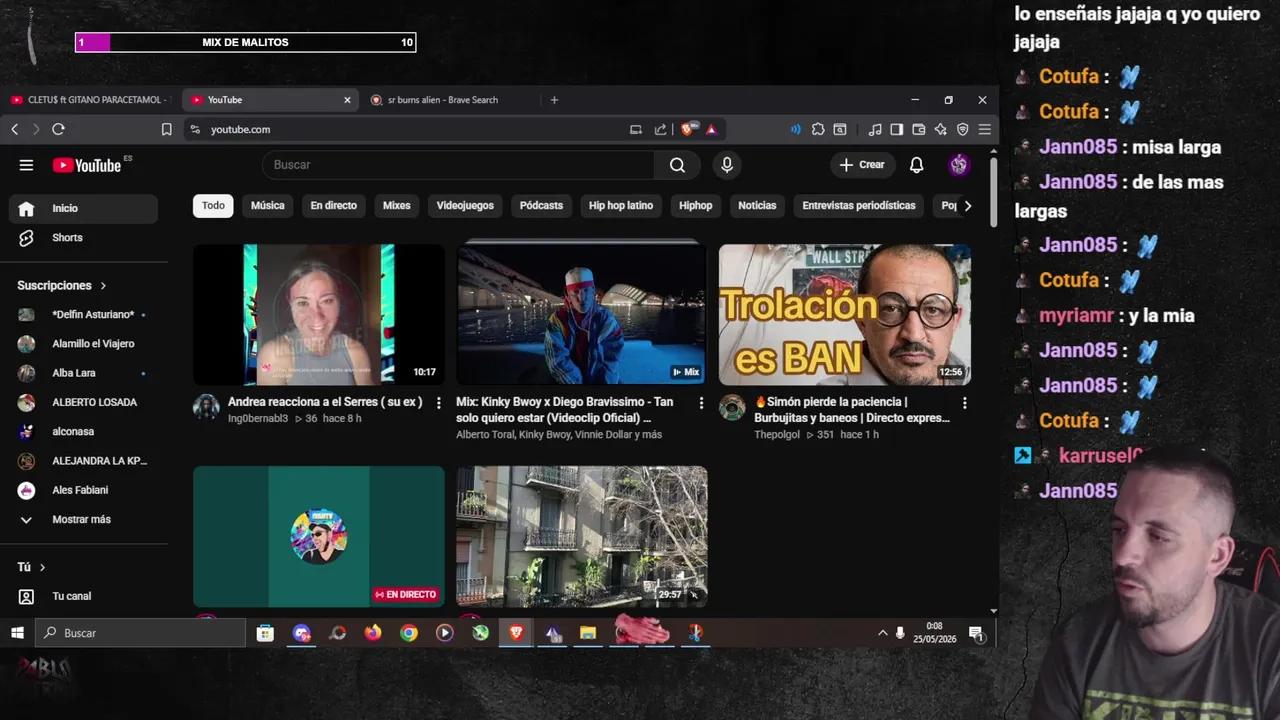Select Noticias filter chip
The image size is (1280, 720).
(x=757, y=205)
